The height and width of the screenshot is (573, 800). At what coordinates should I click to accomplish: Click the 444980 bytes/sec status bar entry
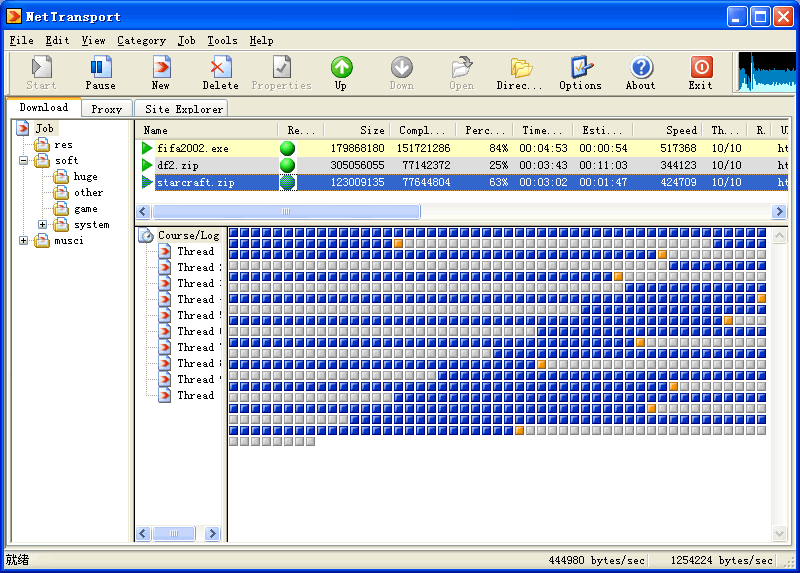click(596, 560)
